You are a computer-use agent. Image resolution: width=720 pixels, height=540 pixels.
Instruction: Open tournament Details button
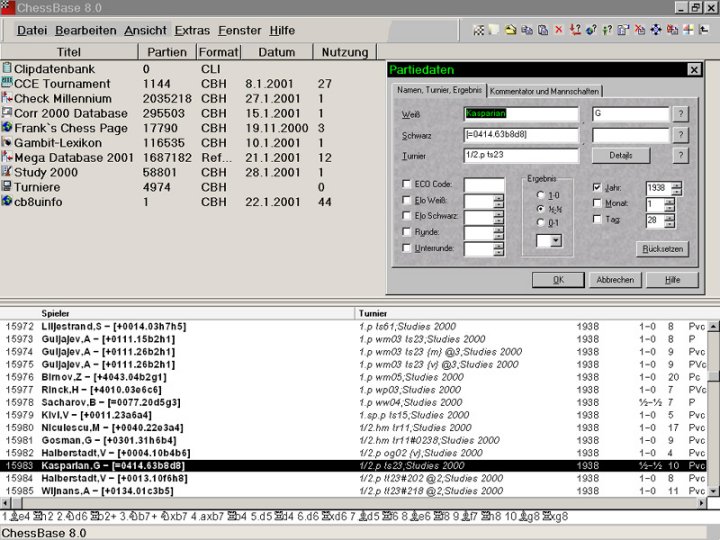click(x=621, y=155)
